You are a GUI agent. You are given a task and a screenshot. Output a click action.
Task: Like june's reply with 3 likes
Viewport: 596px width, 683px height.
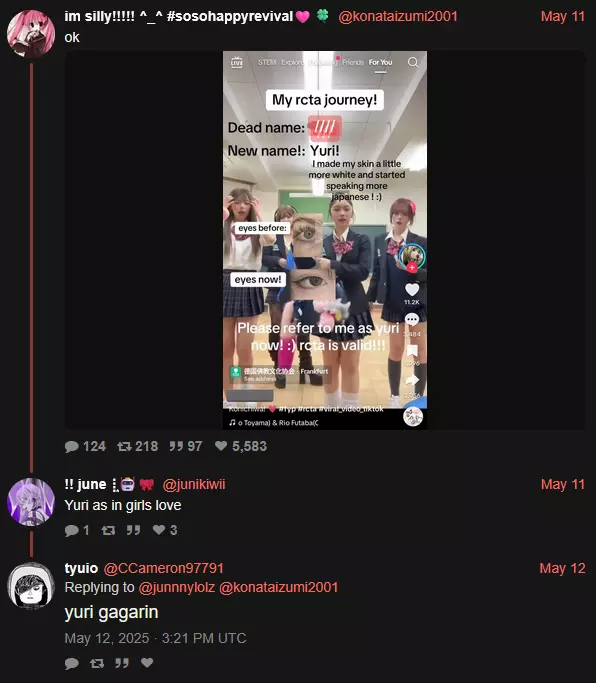click(x=159, y=530)
